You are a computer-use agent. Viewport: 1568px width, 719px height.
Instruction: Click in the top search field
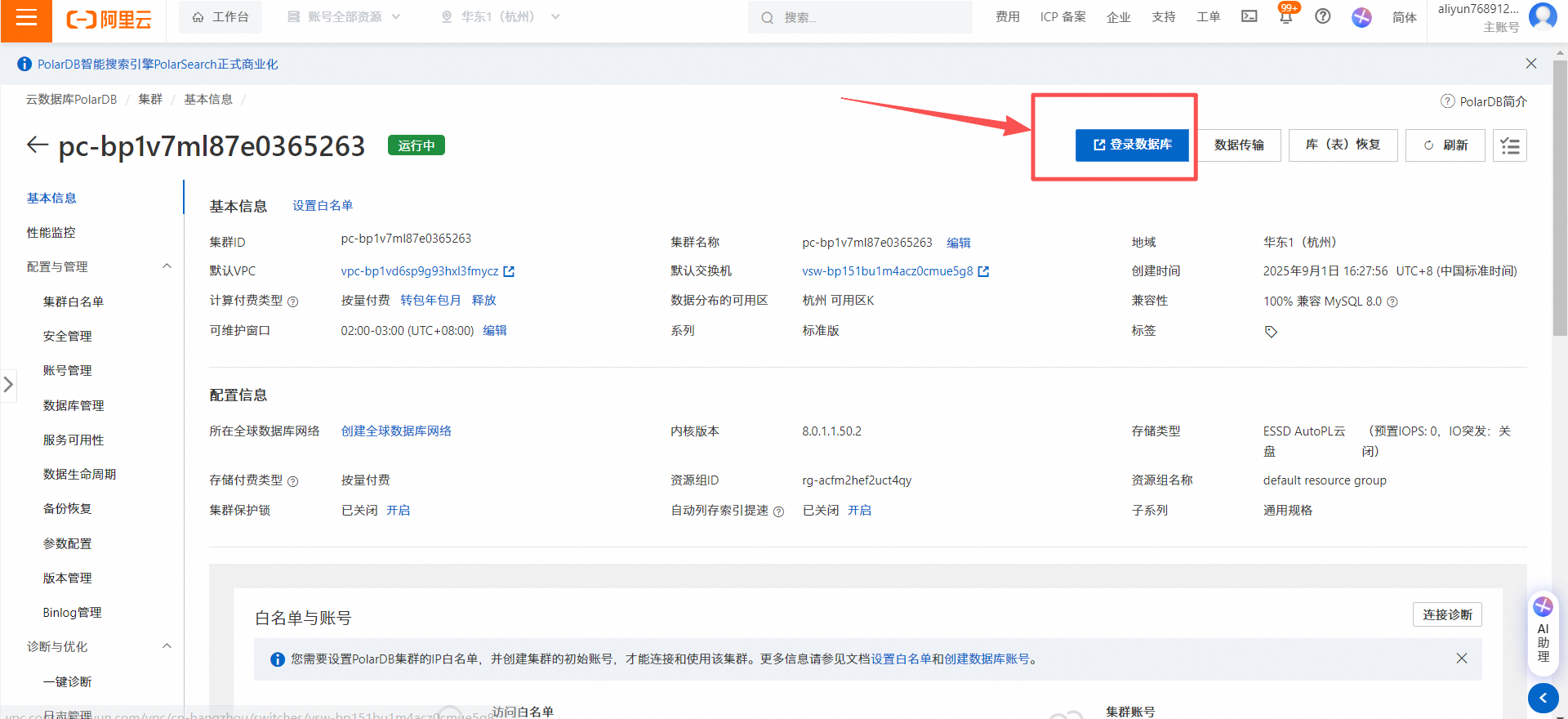pos(860,17)
